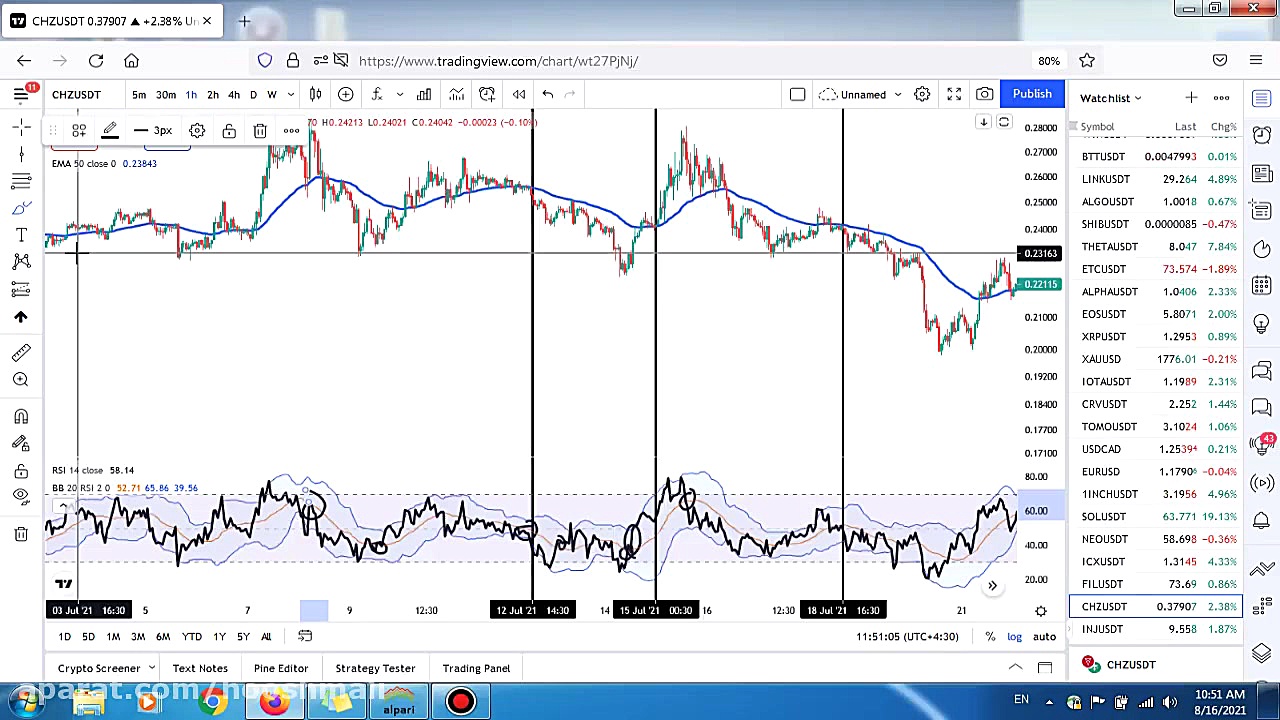Screen dimensions: 1280x720
Task: Toggle percent scale on the chart
Action: pyautogui.click(x=990, y=637)
